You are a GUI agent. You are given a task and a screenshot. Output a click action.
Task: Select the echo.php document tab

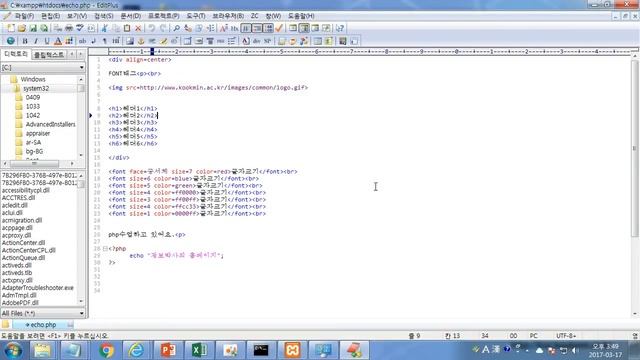pyautogui.click(x=43, y=325)
